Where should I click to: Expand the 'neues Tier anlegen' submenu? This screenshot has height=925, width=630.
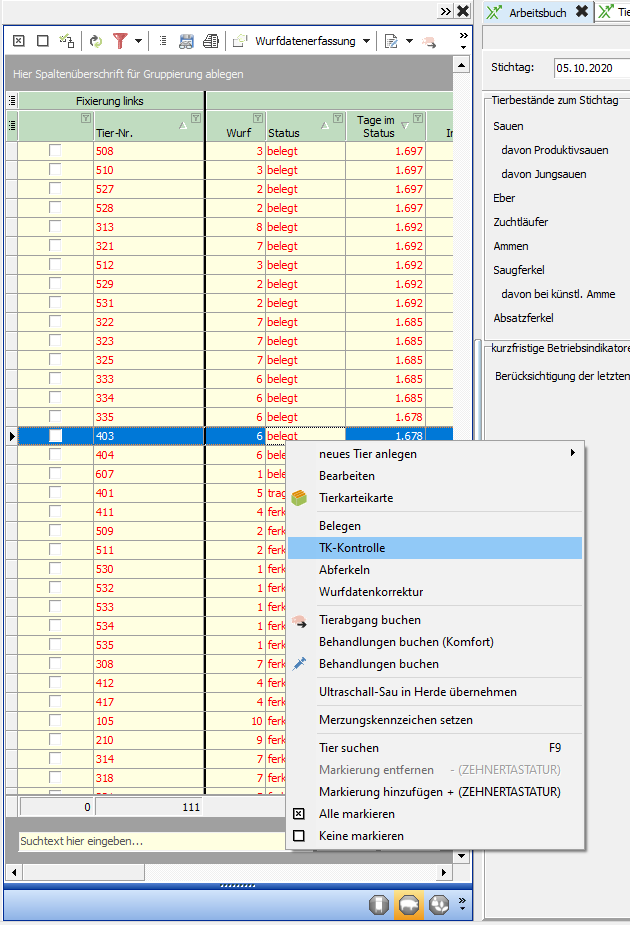click(x=572, y=453)
